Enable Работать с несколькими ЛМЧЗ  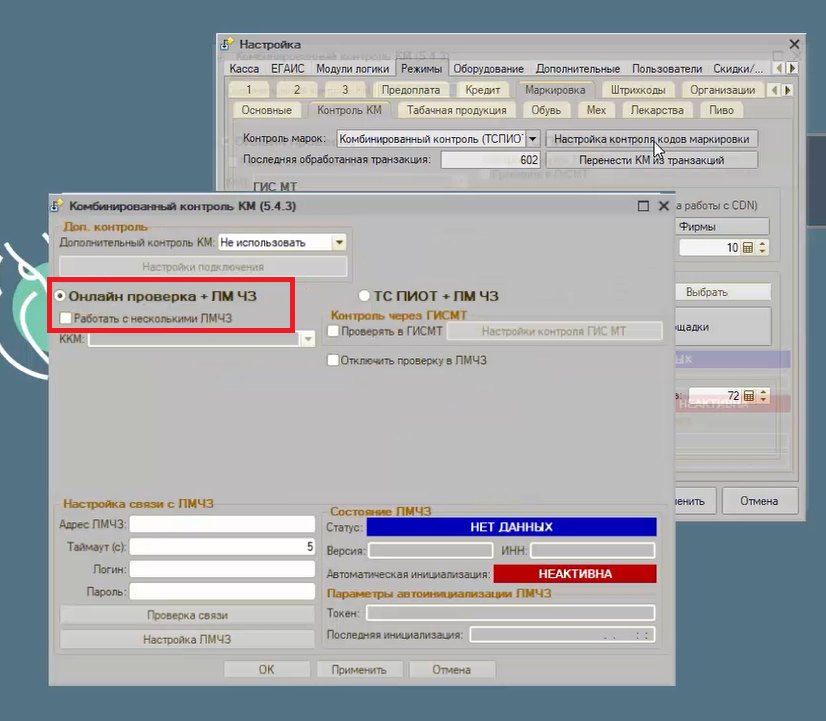pos(66,318)
